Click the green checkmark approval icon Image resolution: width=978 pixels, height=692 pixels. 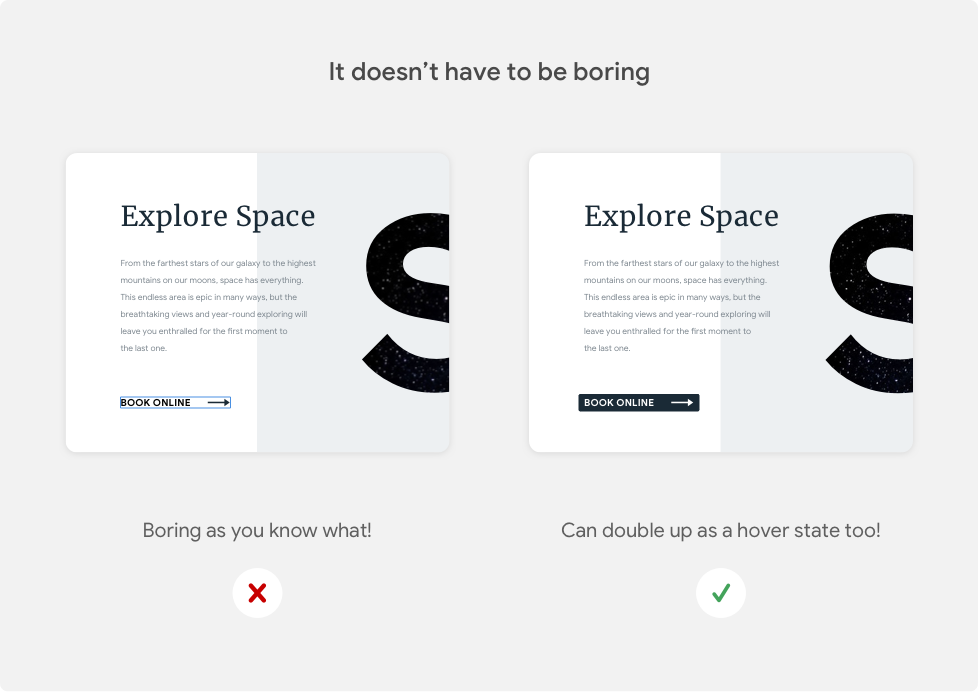pyautogui.click(x=721, y=592)
